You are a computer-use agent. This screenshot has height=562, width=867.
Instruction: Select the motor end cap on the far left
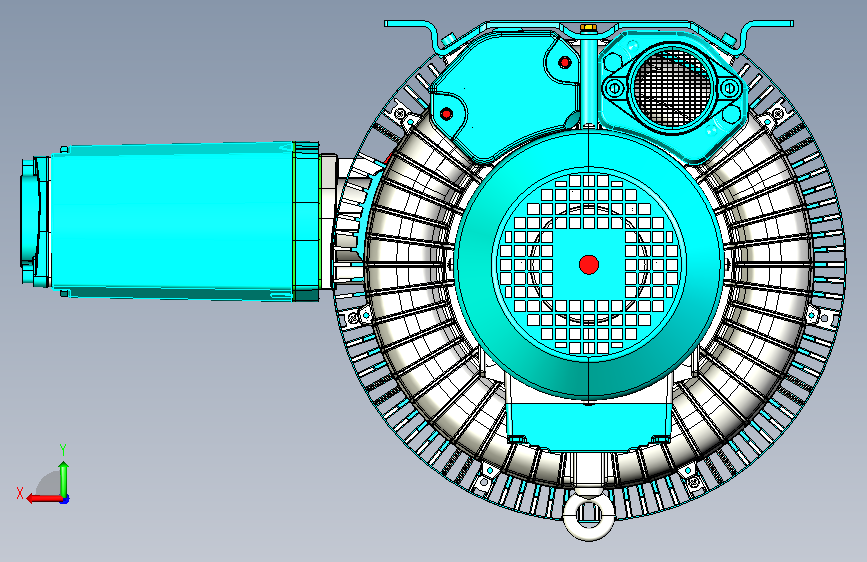(35, 221)
